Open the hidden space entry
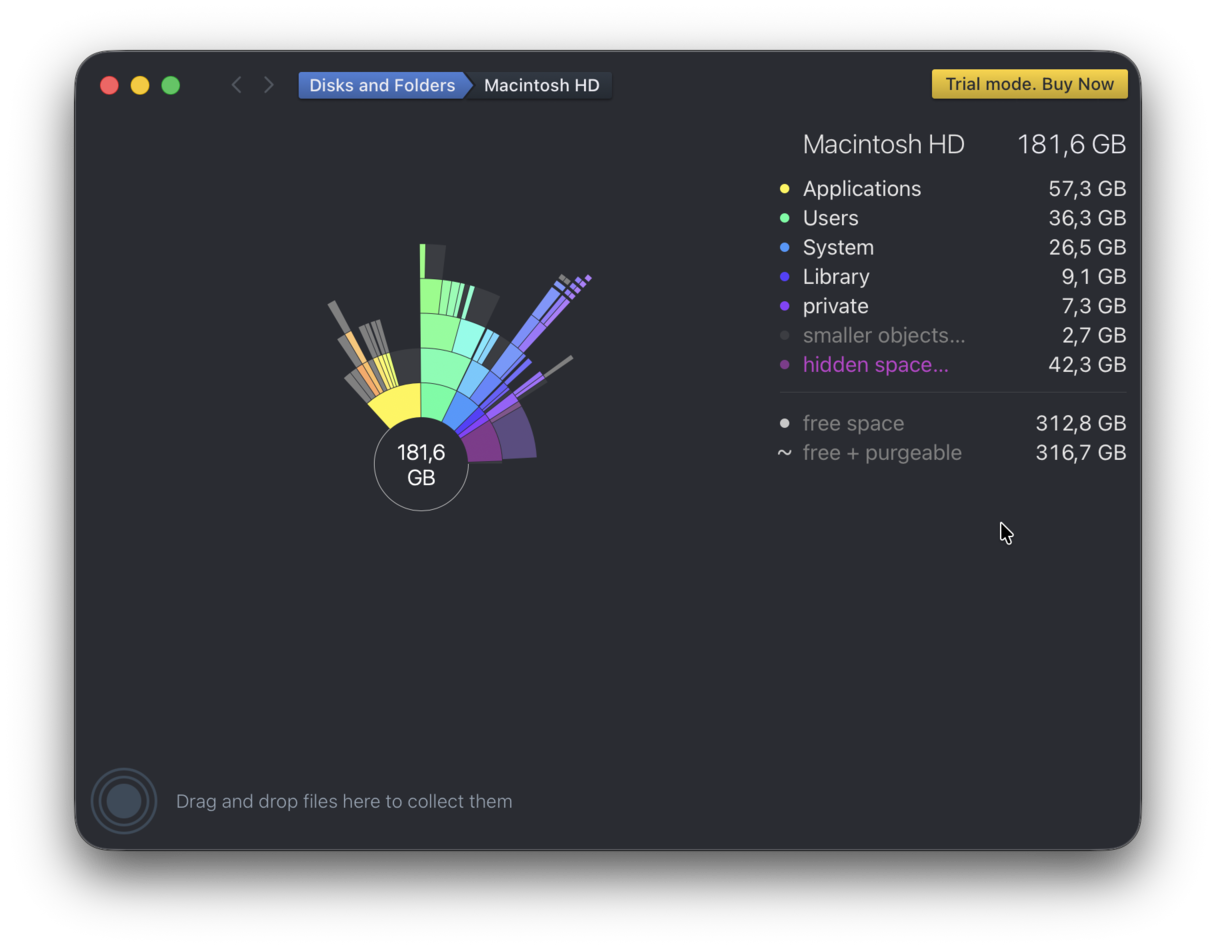This screenshot has height=949, width=1216. [875, 365]
